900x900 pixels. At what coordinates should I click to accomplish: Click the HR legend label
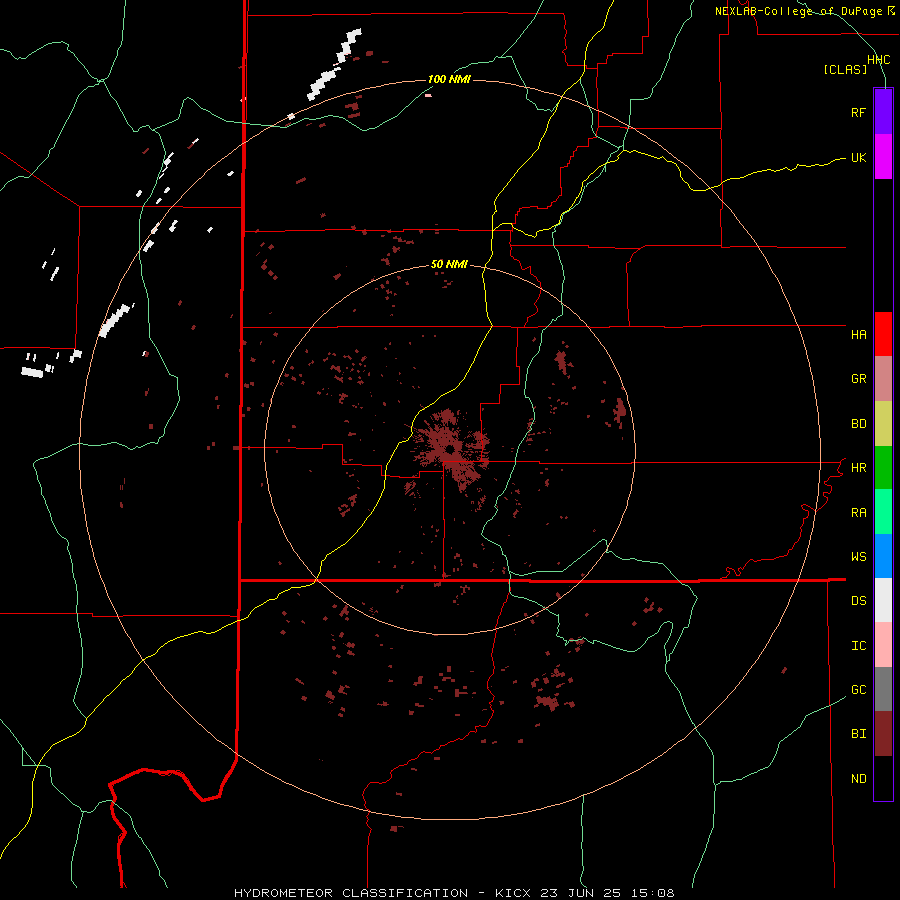point(858,468)
